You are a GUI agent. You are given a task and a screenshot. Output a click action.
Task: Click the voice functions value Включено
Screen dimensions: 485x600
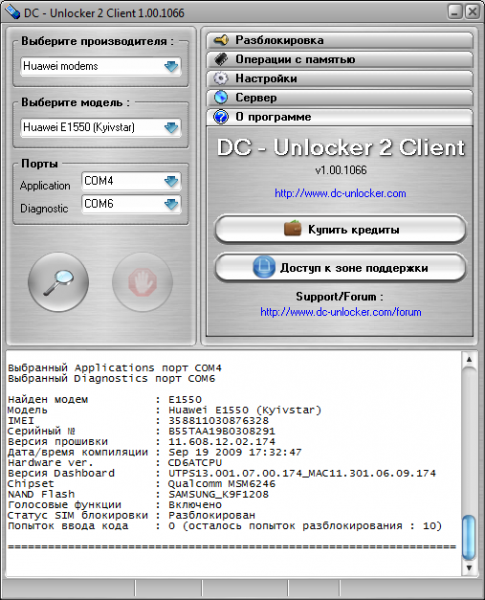195,505
